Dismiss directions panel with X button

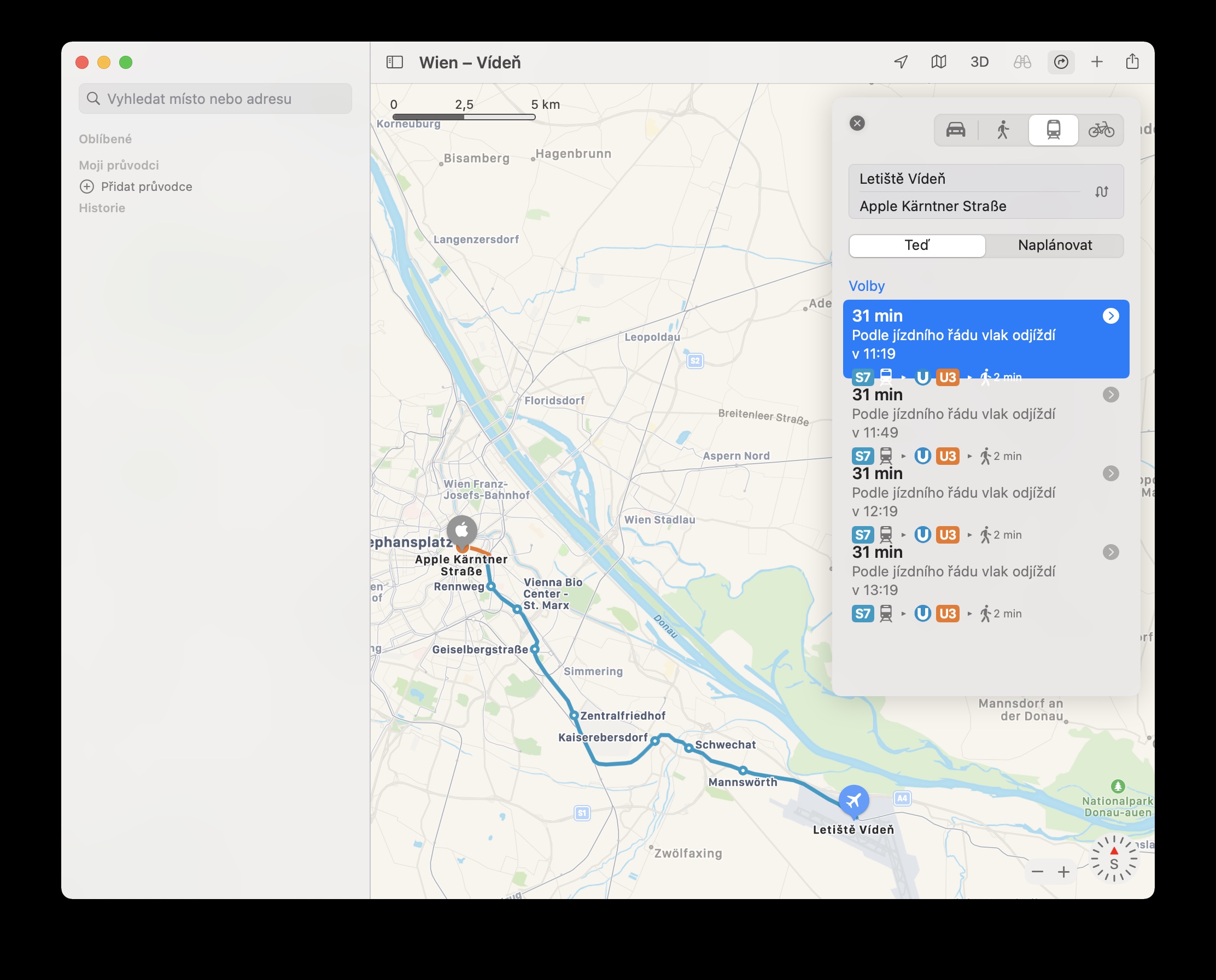pyautogui.click(x=857, y=122)
